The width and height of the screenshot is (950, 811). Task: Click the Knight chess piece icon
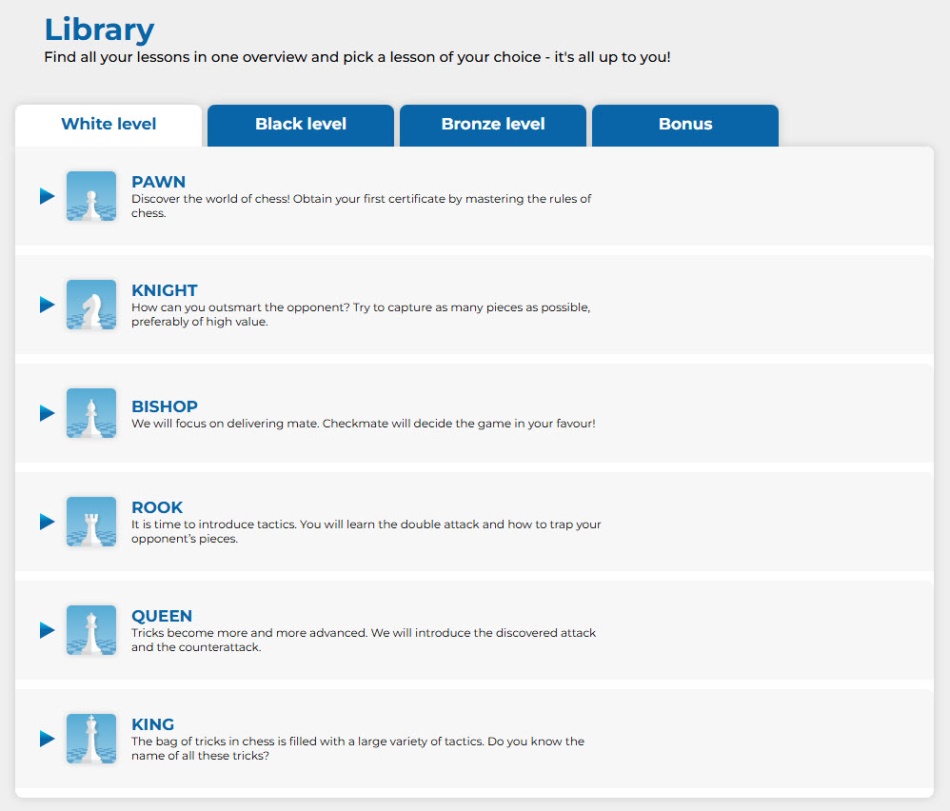click(x=91, y=304)
